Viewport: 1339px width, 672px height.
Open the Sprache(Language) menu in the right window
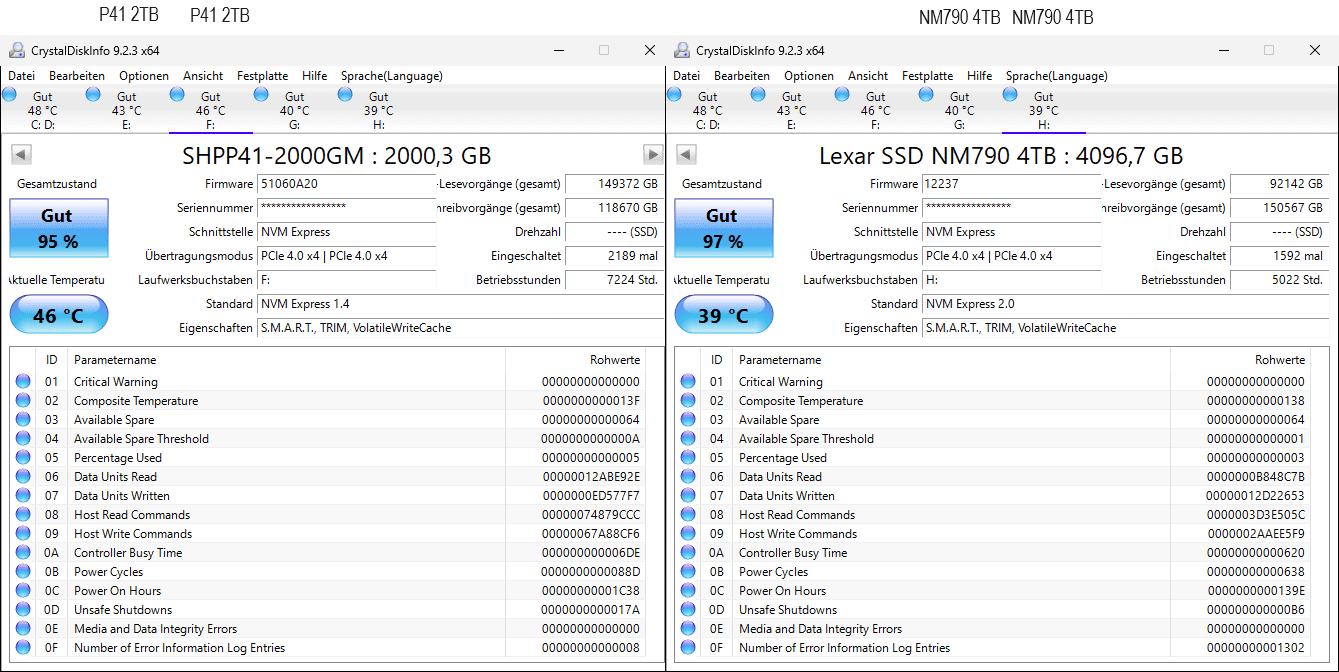coord(1056,76)
